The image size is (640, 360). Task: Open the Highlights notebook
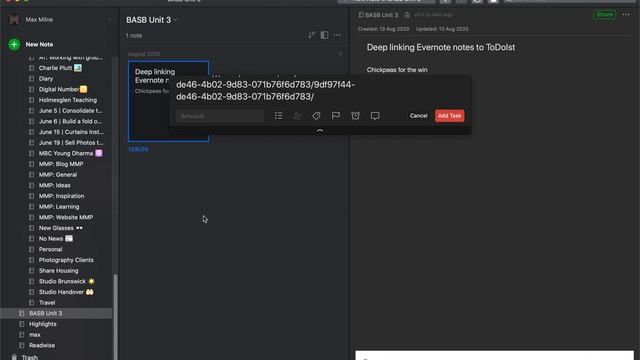tap(42, 324)
